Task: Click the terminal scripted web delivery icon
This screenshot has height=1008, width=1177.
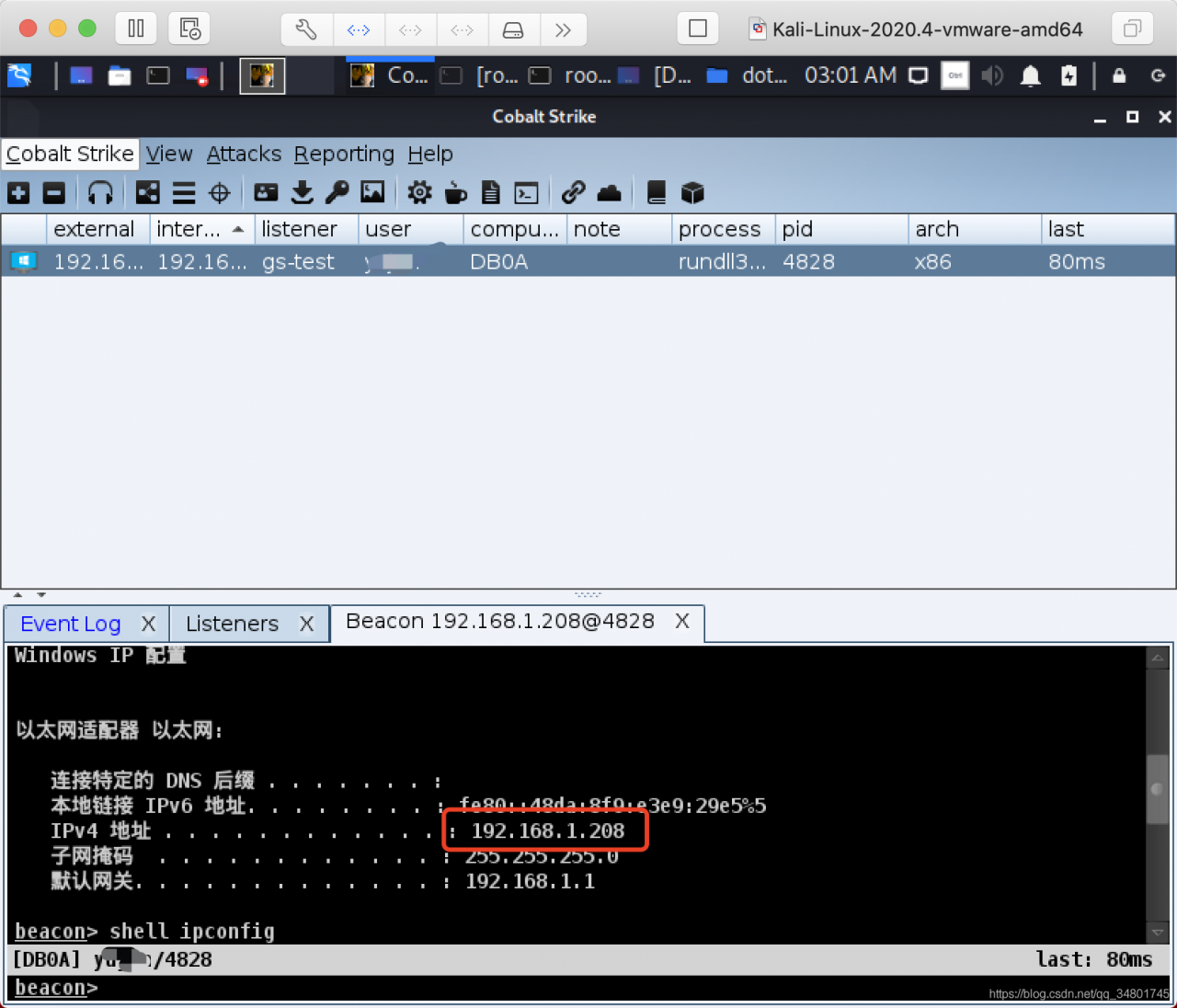Action: [x=526, y=192]
